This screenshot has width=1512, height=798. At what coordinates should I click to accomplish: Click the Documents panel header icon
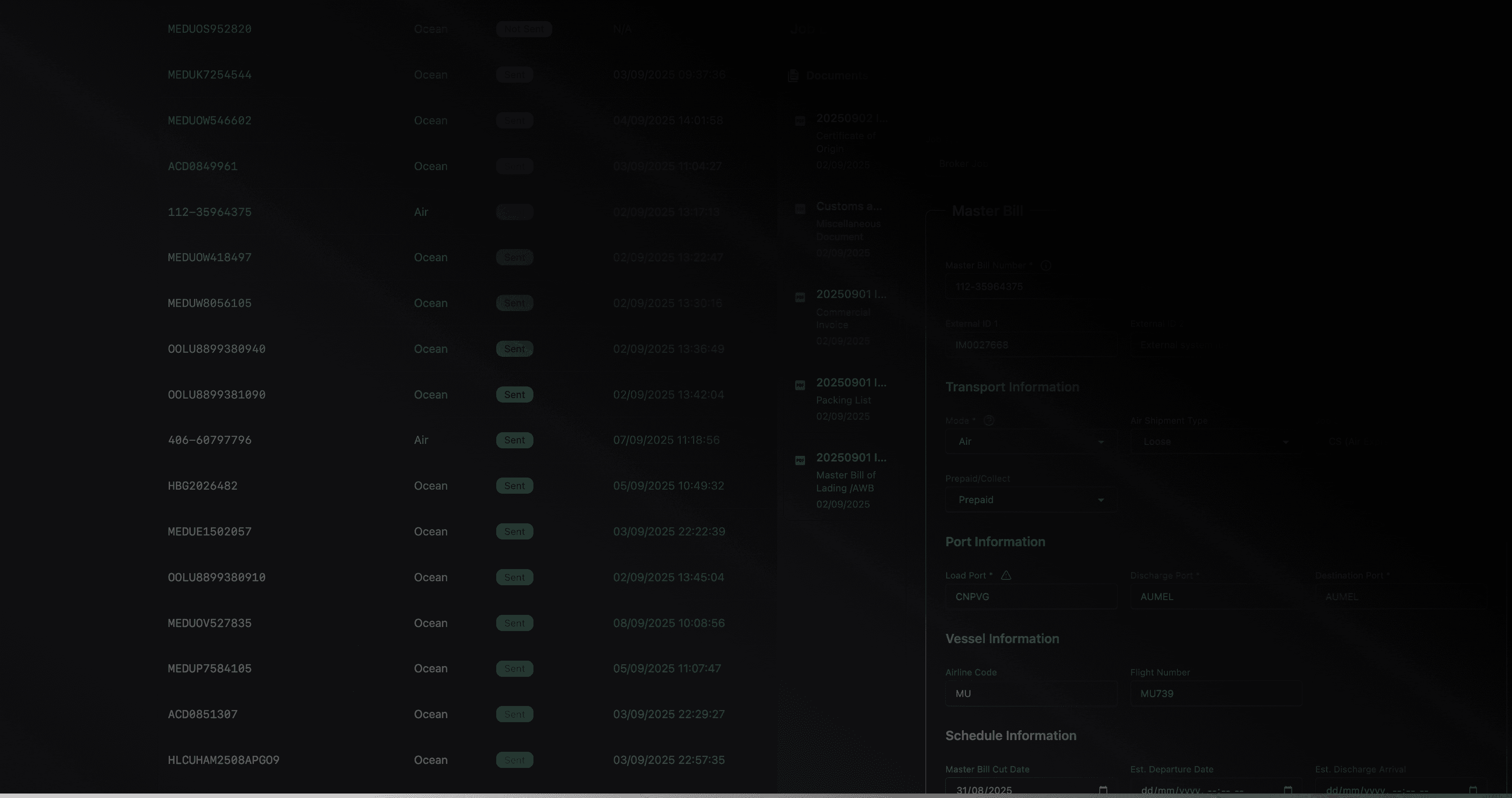(793, 75)
